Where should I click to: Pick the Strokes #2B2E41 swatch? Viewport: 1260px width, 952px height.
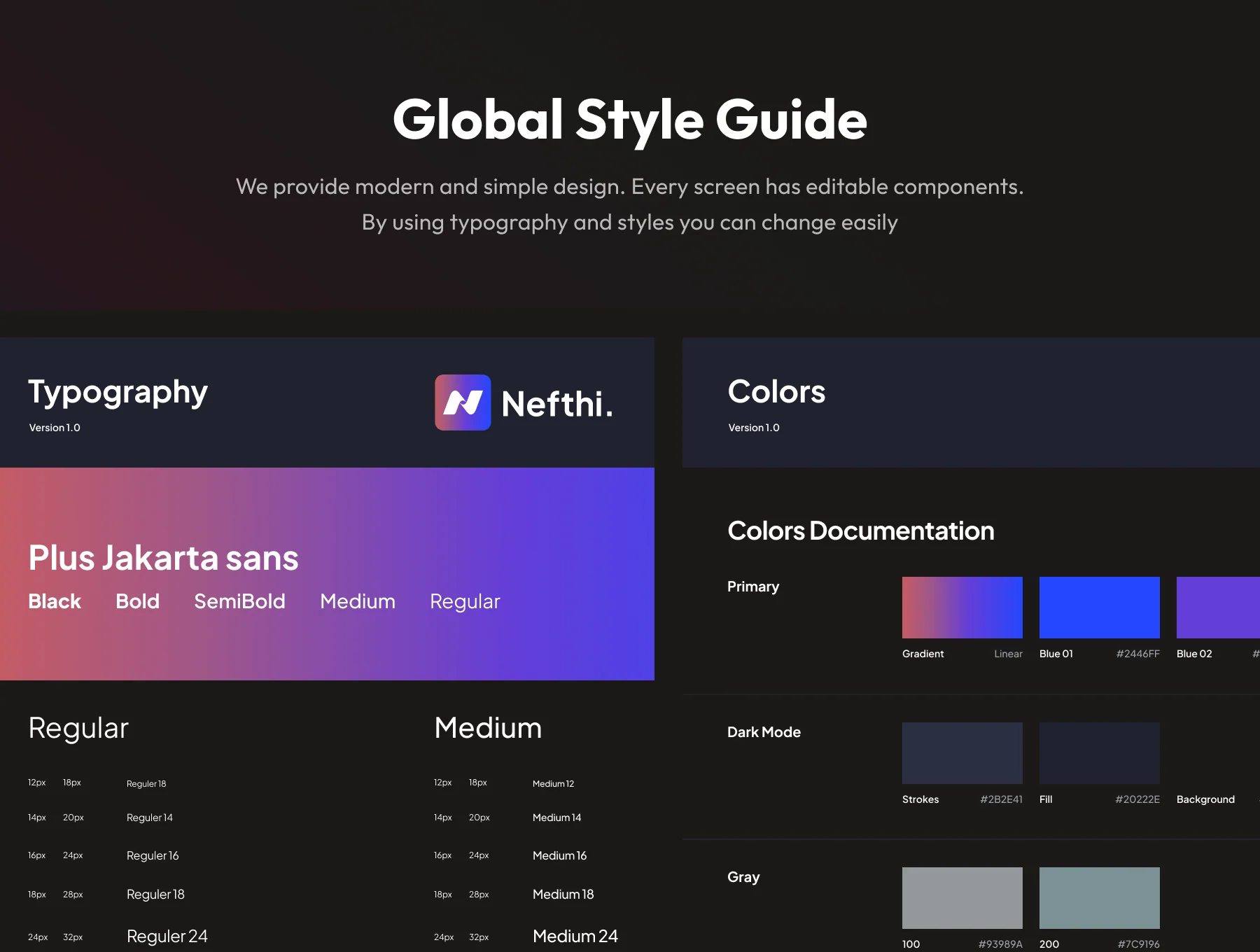(962, 753)
